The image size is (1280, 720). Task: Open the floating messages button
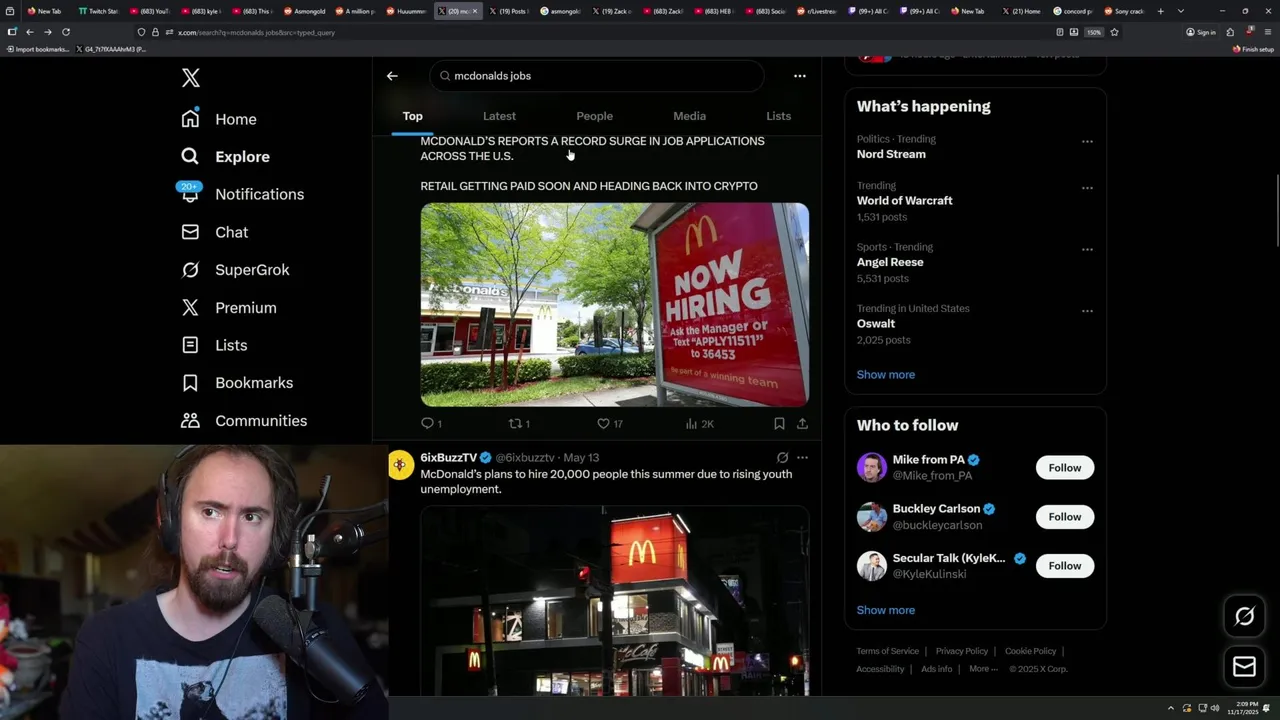1244,667
